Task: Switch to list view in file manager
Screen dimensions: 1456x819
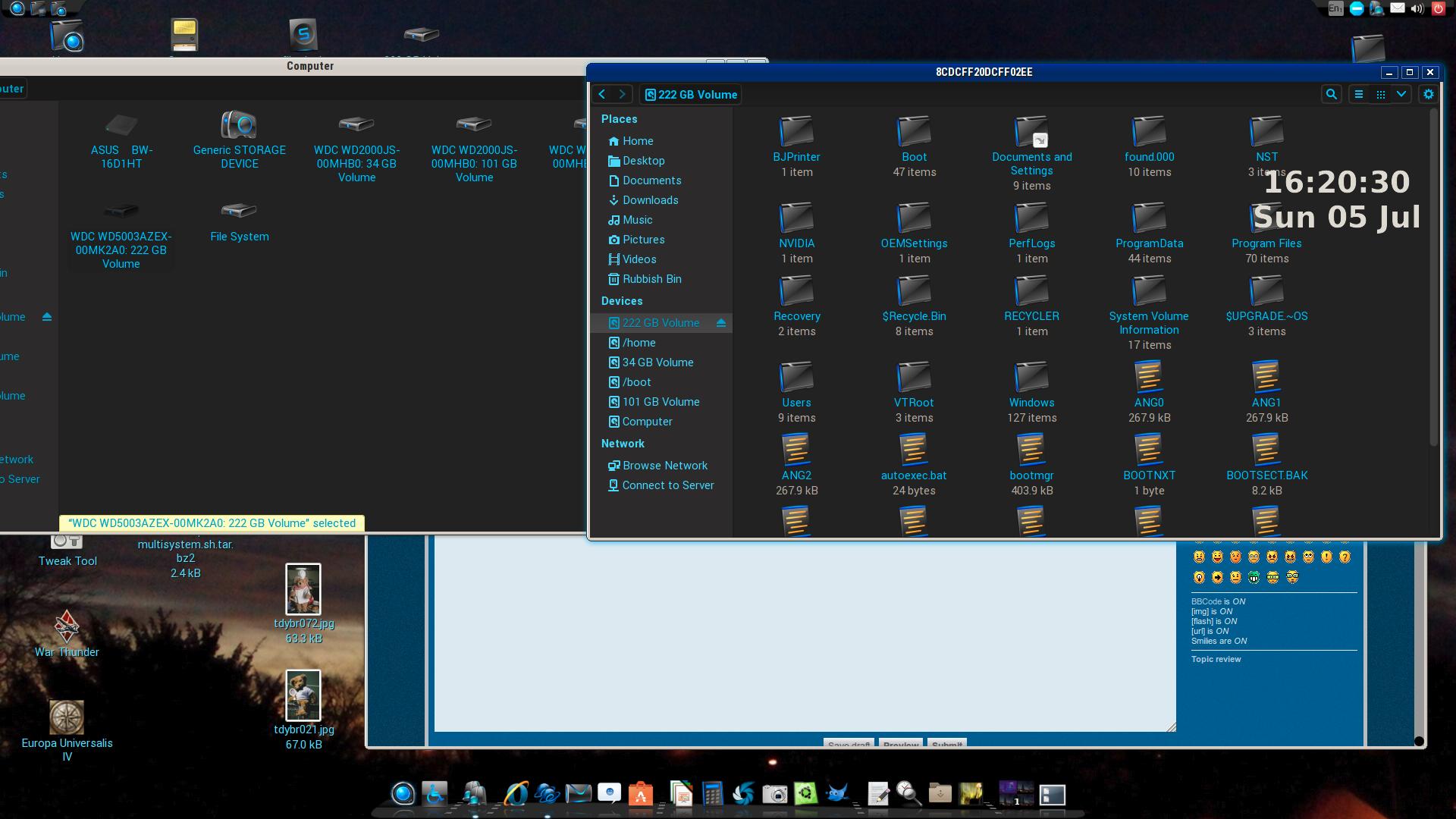Action: (1359, 94)
